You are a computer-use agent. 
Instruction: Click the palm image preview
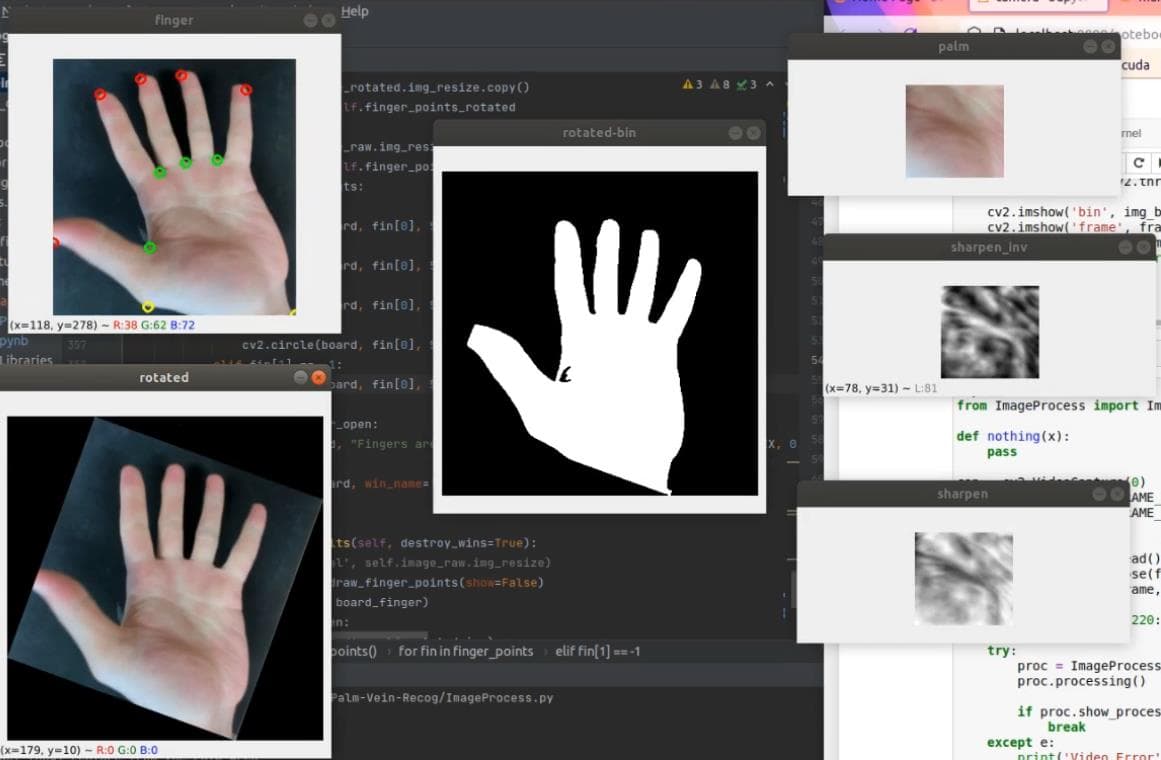point(954,129)
